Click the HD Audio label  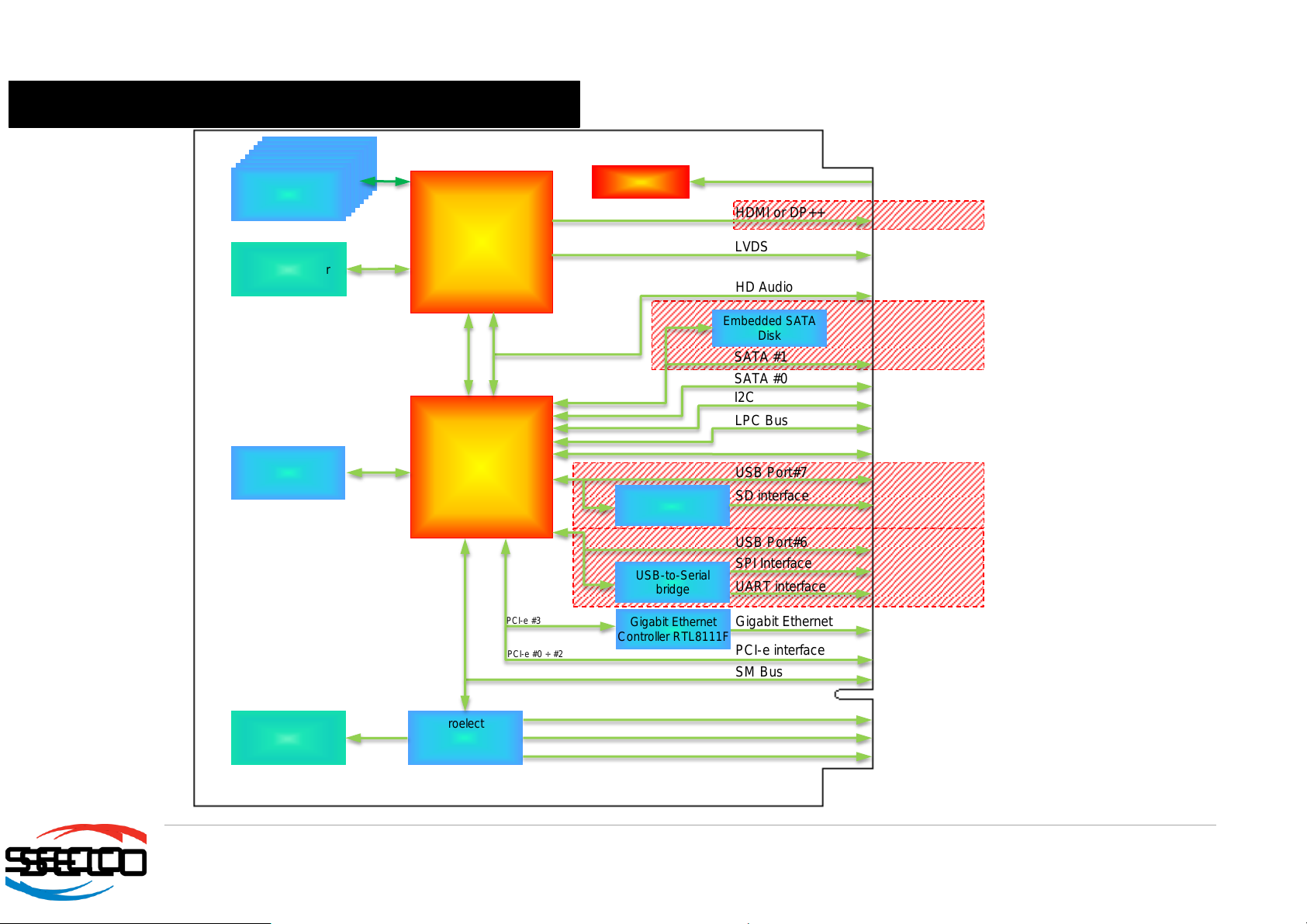tap(764, 287)
